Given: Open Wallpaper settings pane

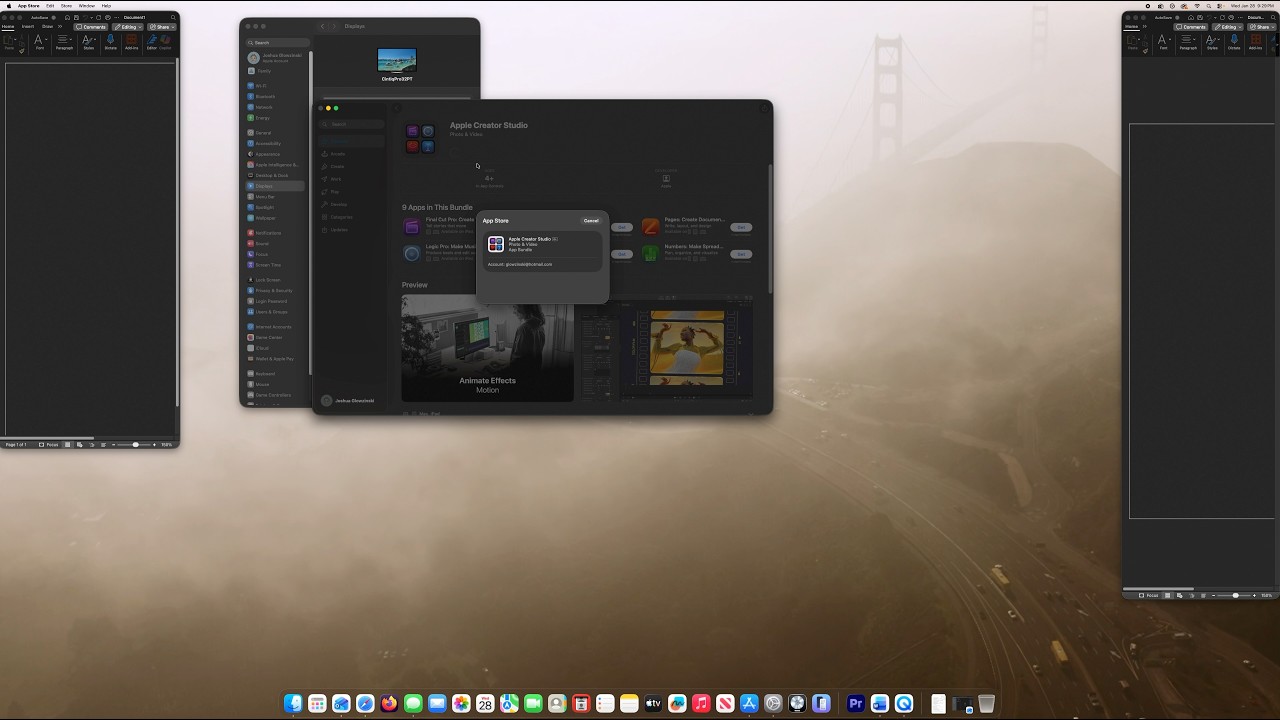Looking at the screenshot, I should [277, 218].
